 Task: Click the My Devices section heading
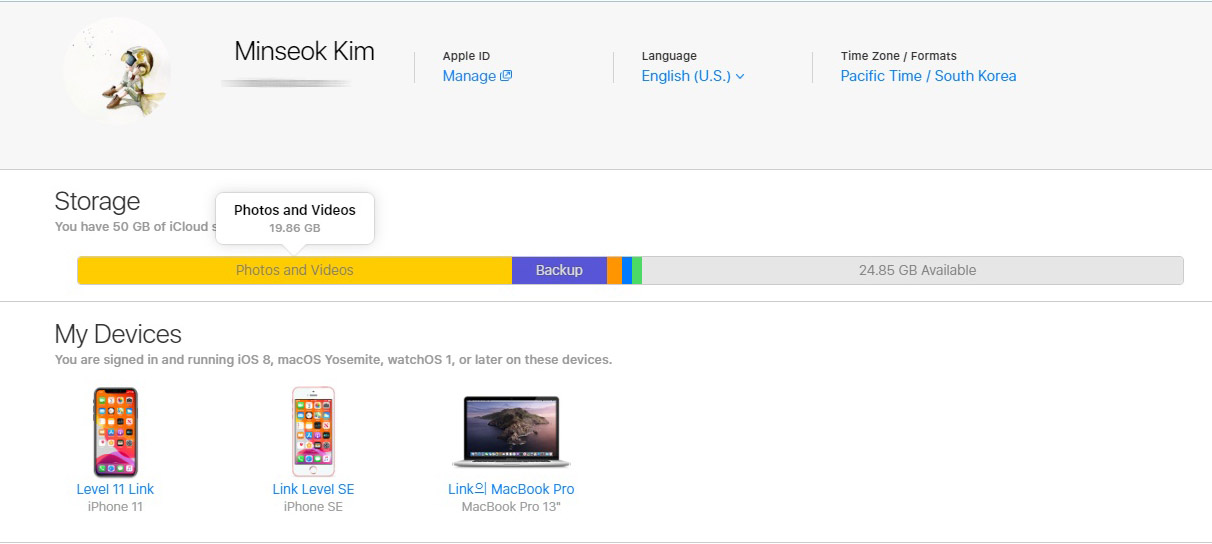(118, 334)
